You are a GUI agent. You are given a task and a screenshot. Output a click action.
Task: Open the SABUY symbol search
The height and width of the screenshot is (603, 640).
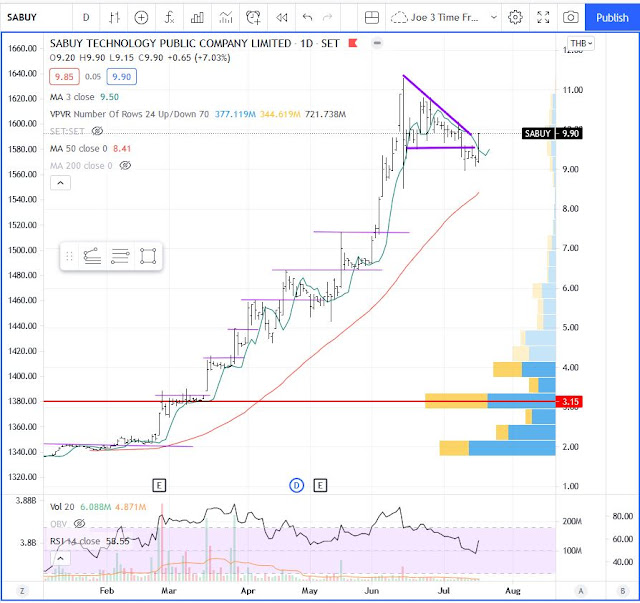[22, 18]
